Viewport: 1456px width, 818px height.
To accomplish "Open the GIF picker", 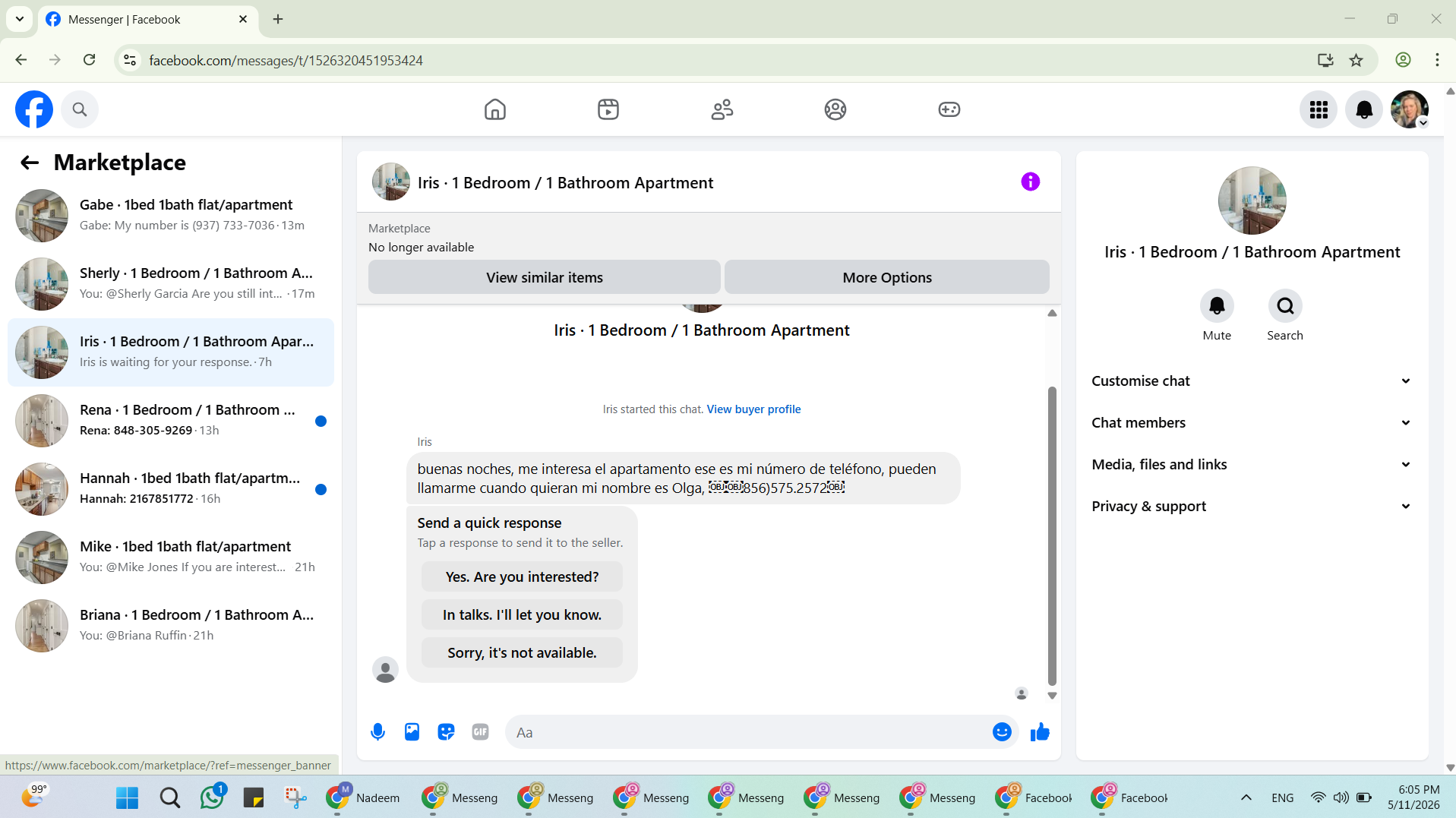I will point(480,732).
